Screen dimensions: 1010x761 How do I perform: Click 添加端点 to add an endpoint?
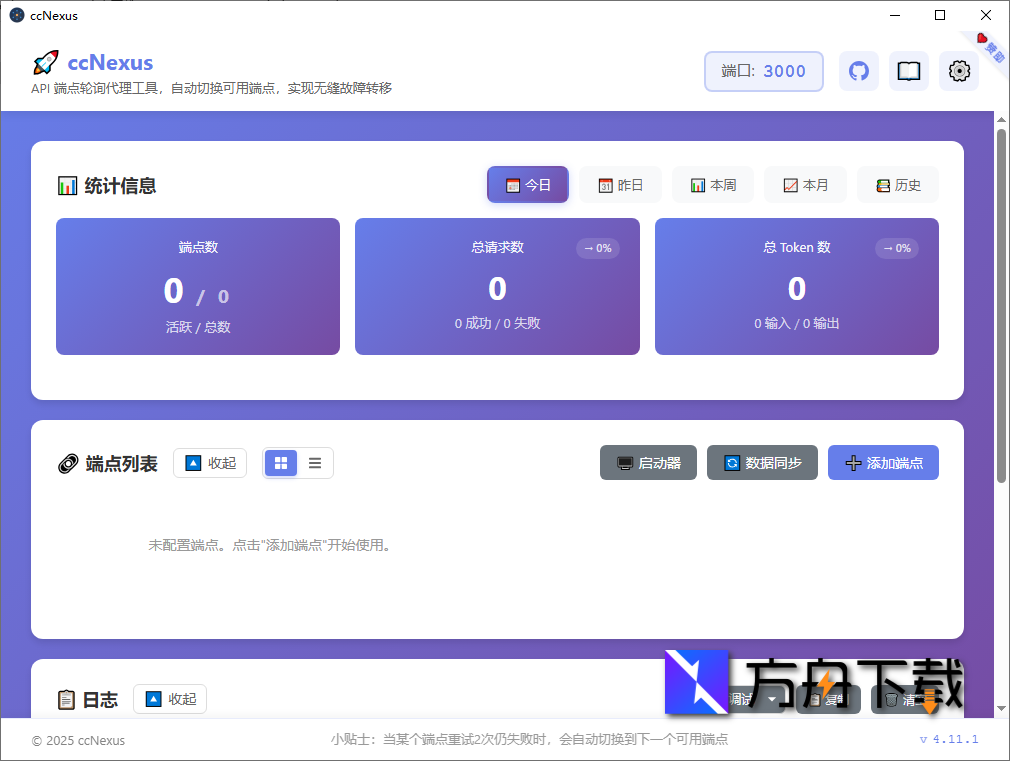point(883,462)
